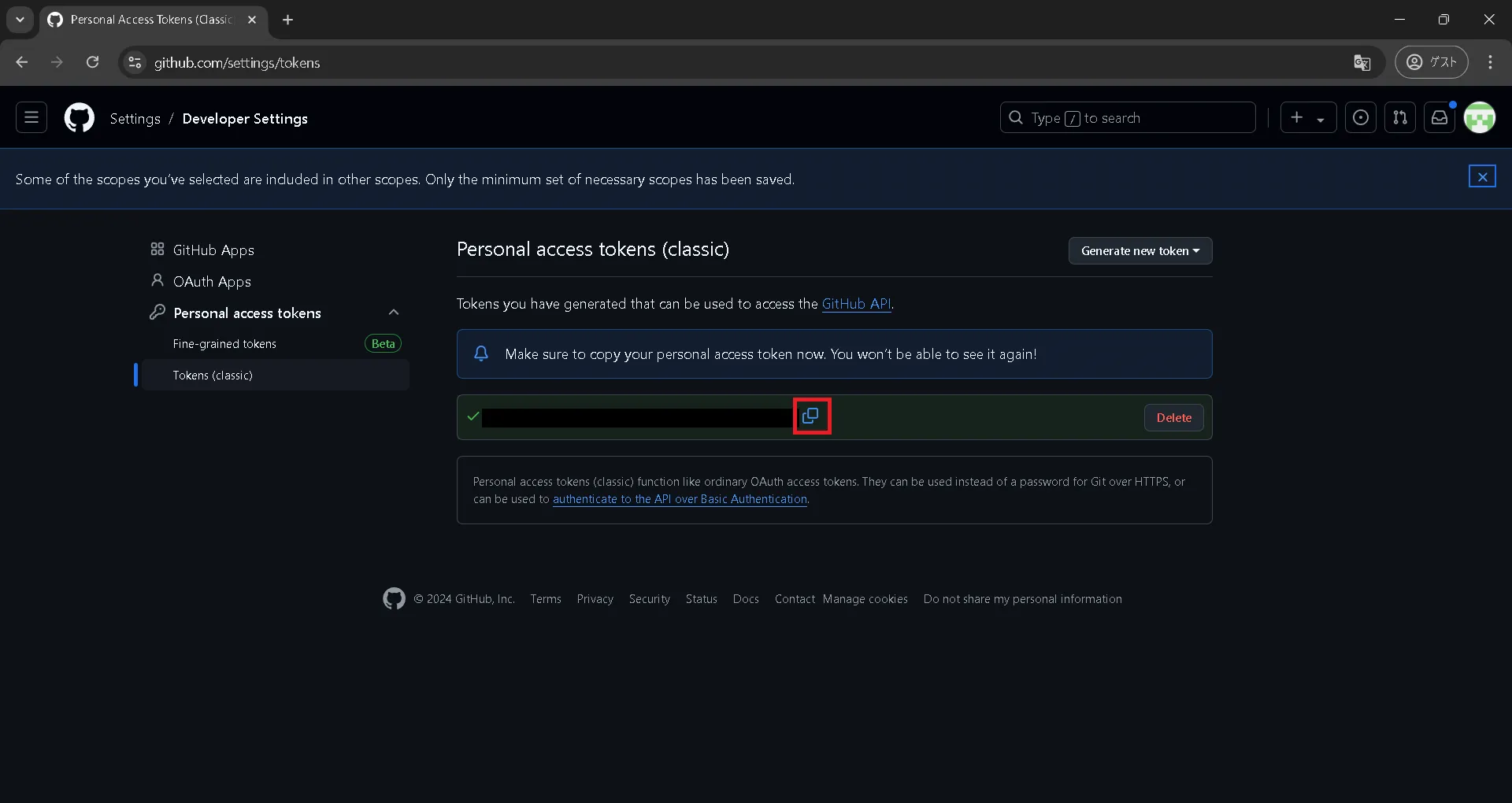This screenshot has height=803, width=1512.
Task: Select the Personal Access Tokens browser tab
Action: click(152, 20)
